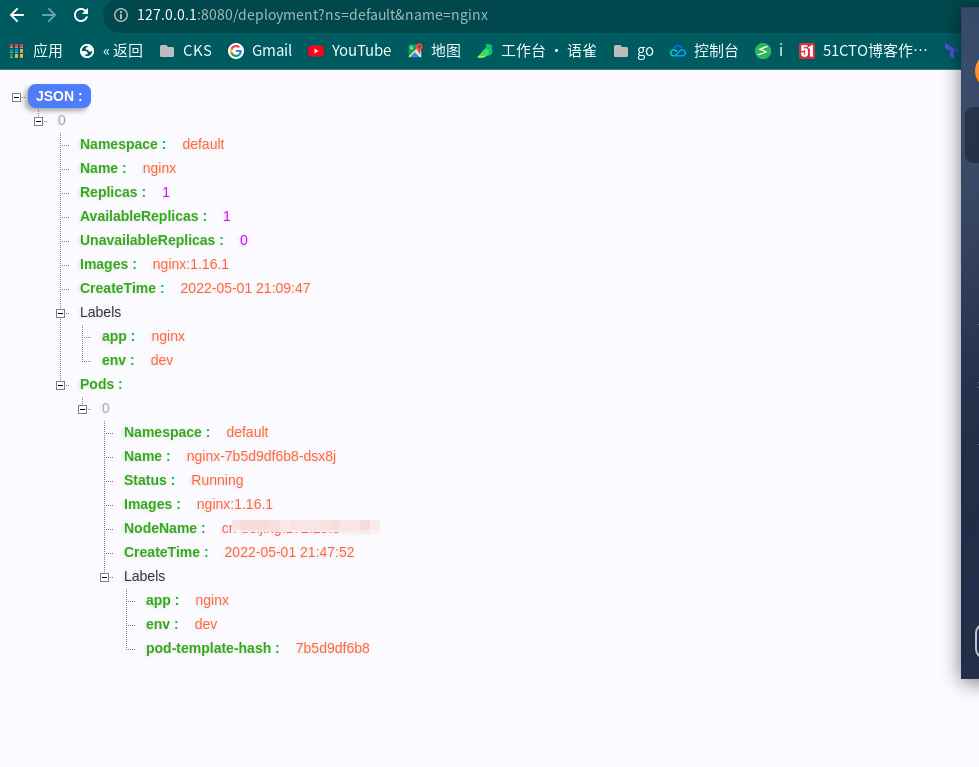Open the CKS bookmark folder
The width and height of the screenshot is (979, 767).
(x=185, y=51)
